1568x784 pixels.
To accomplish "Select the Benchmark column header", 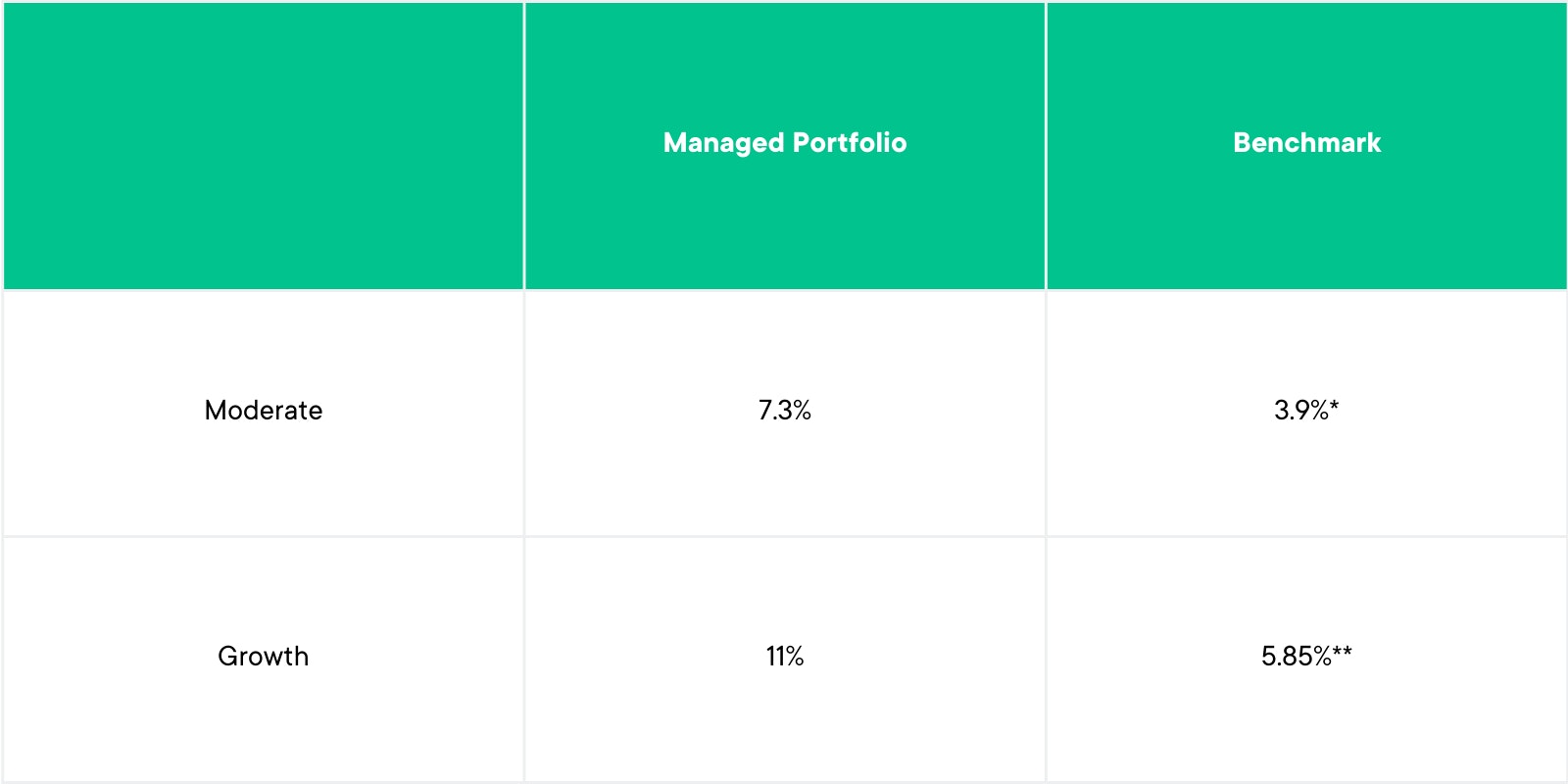I will click(1306, 143).
